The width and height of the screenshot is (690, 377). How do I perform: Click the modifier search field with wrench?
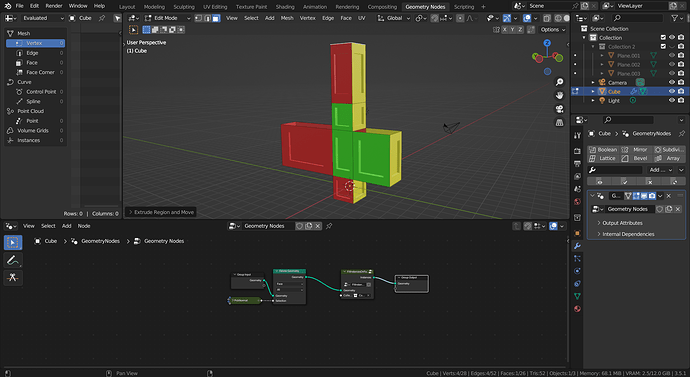coord(615,170)
